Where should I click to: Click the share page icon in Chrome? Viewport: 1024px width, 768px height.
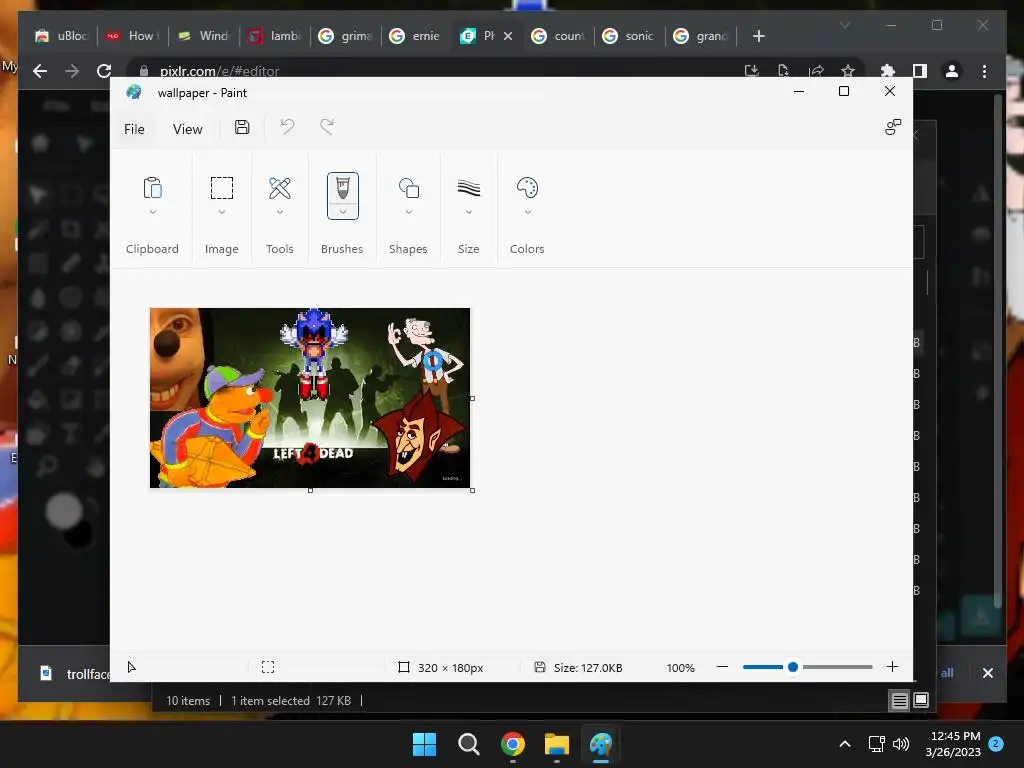click(816, 71)
